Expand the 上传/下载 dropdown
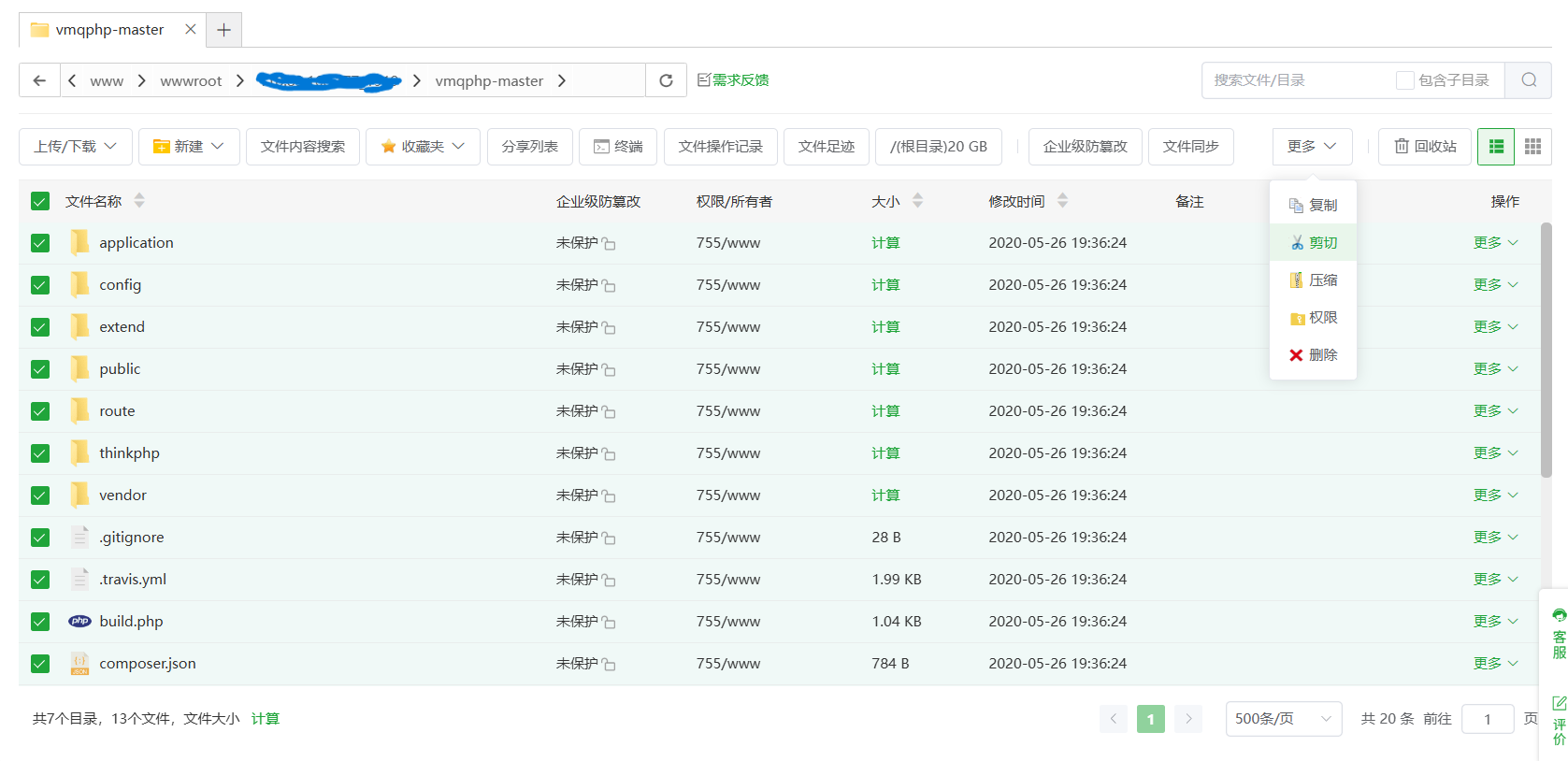 tap(76, 147)
